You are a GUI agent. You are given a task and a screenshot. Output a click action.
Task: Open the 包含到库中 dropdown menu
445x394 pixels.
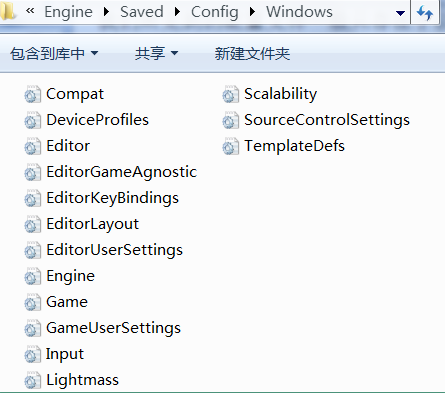[x=54, y=54]
